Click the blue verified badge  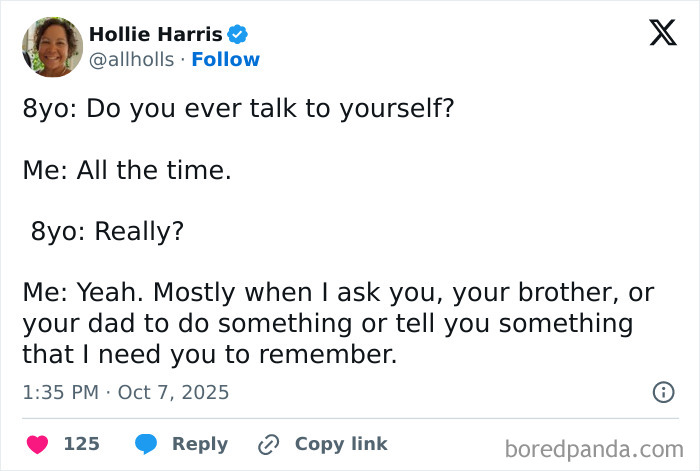tap(238, 34)
